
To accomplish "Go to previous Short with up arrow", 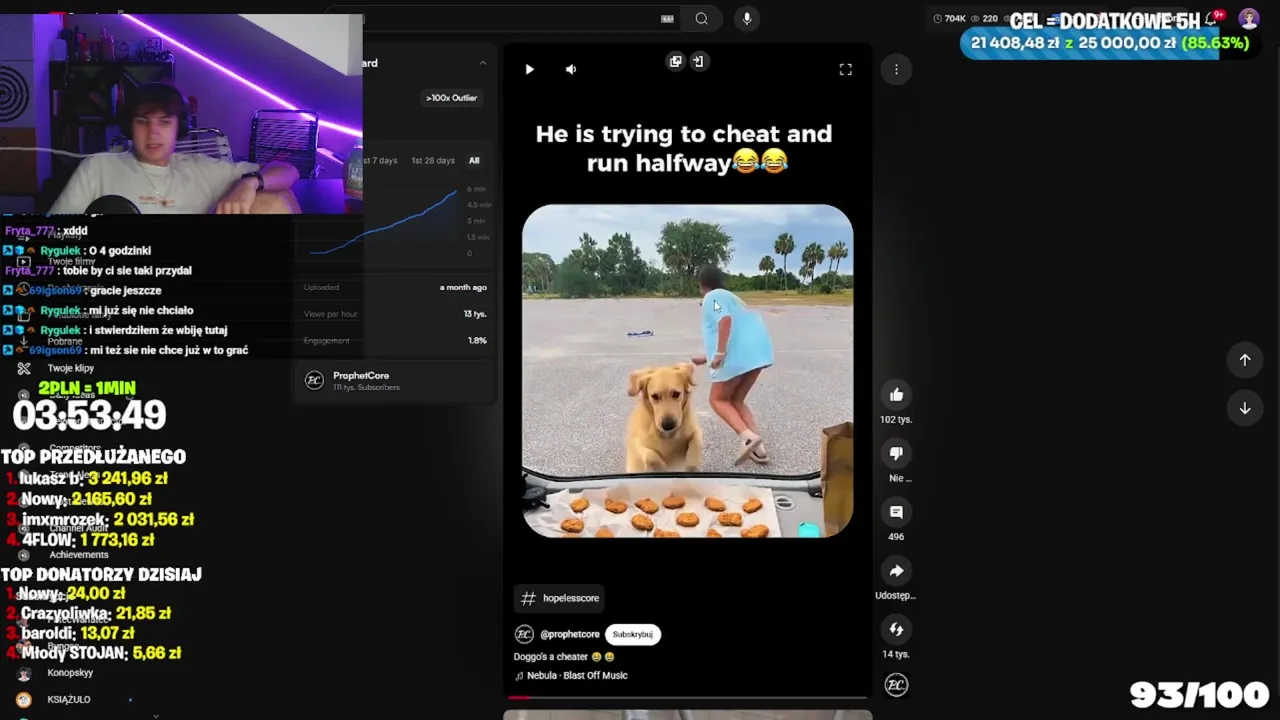I will (1245, 360).
